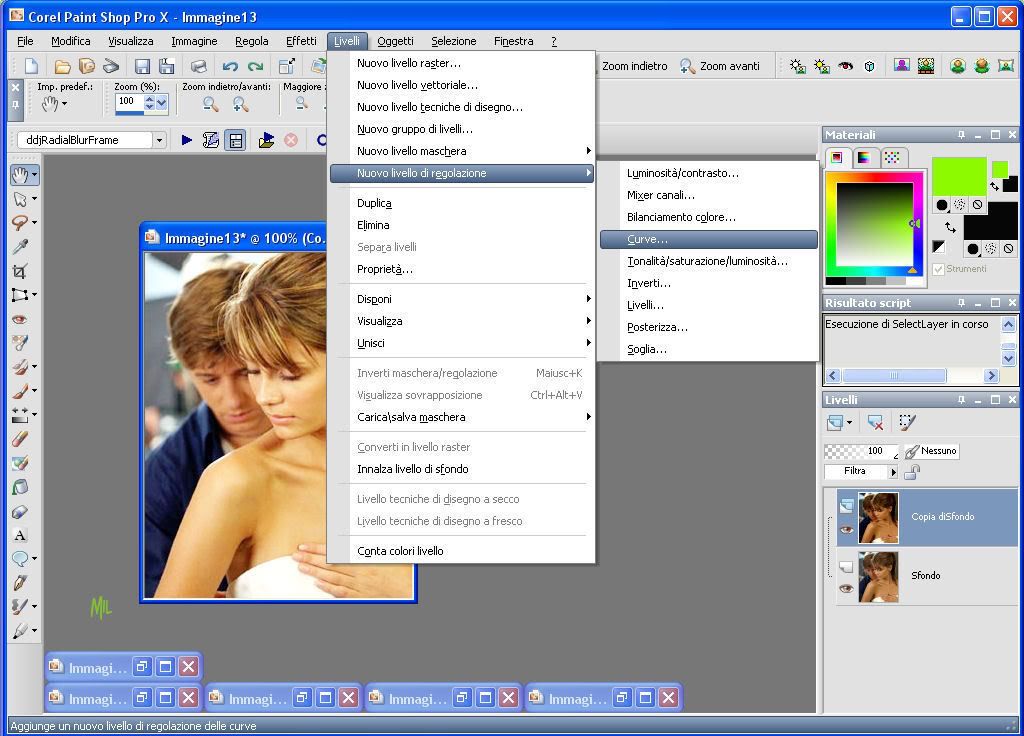Select Duplica in the Livelli menu
The height and width of the screenshot is (736, 1024).
click(462, 203)
